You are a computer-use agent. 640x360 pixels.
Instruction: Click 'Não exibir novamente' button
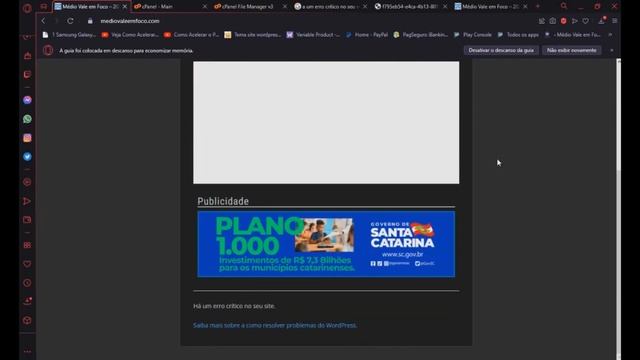click(571, 50)
